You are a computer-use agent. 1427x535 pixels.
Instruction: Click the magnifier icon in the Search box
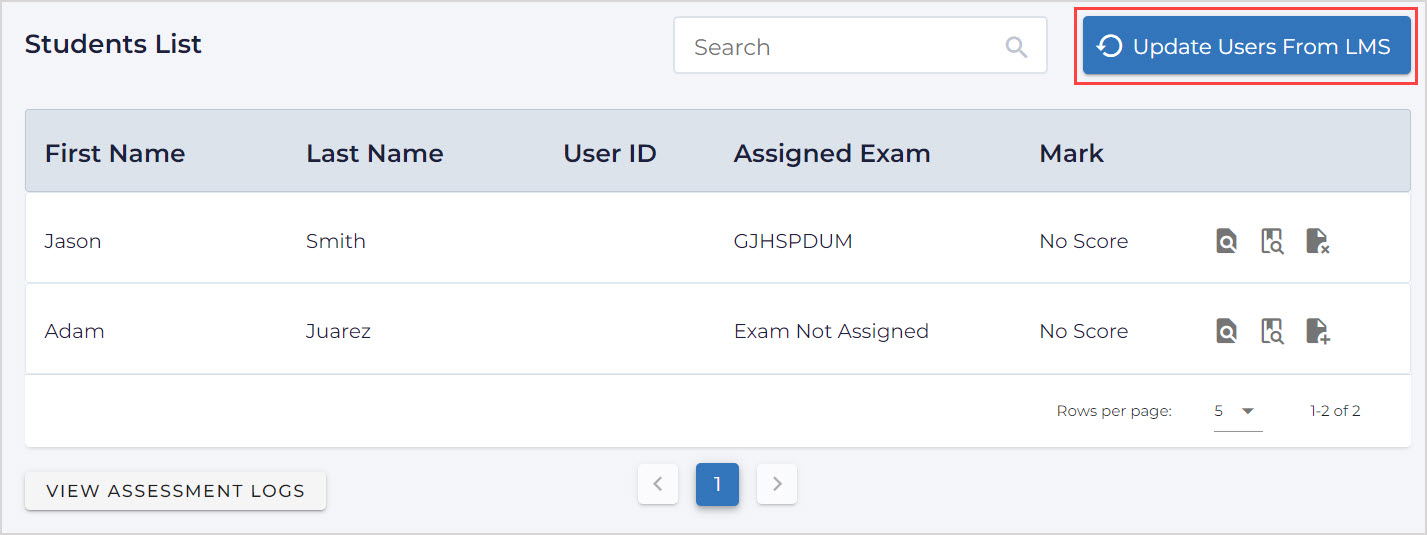[1016, 47]
